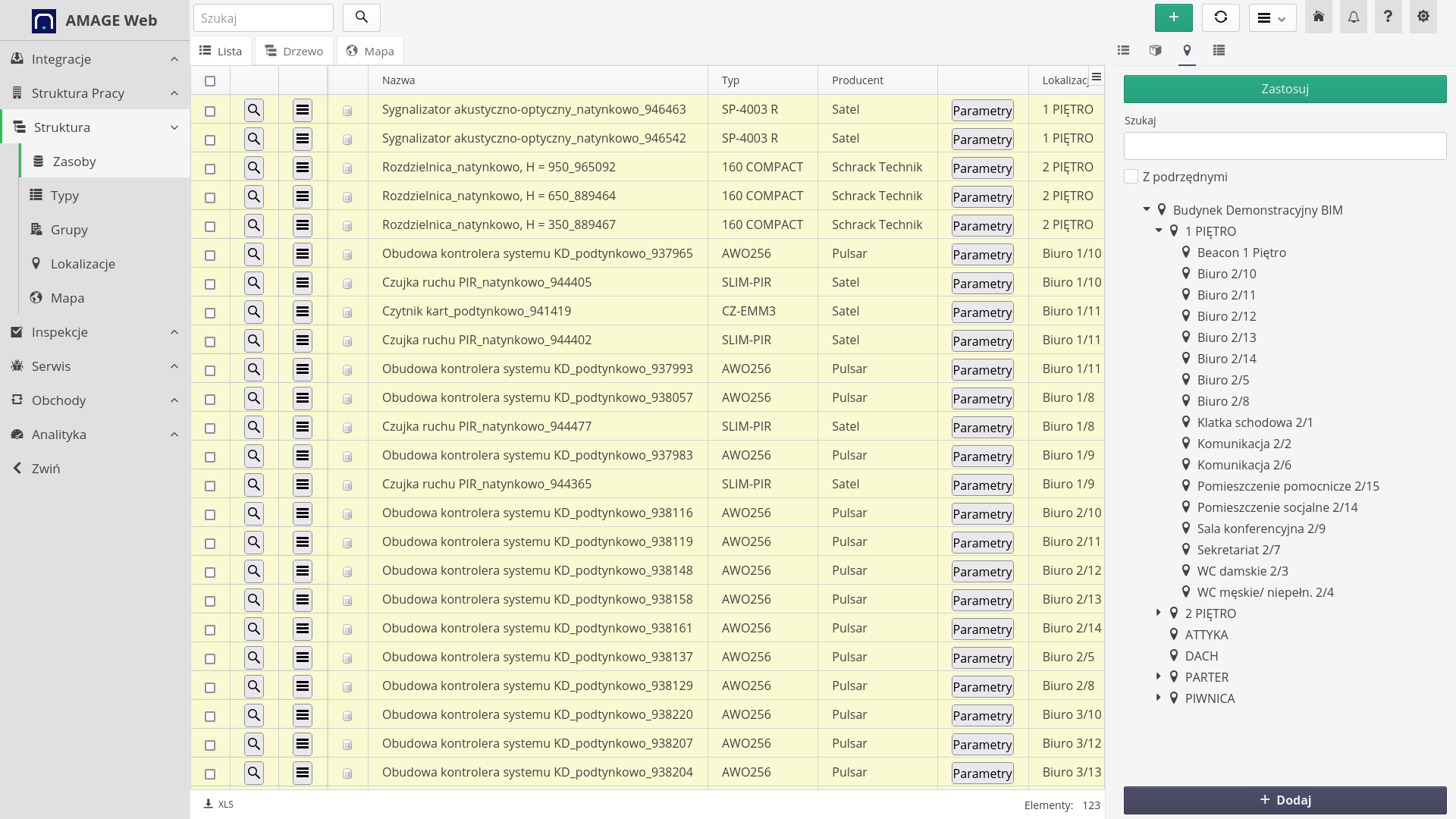This screenshot has height=819, width=1456.
Task: Open notifications bell icon
Action: (x=1354, y=17)
